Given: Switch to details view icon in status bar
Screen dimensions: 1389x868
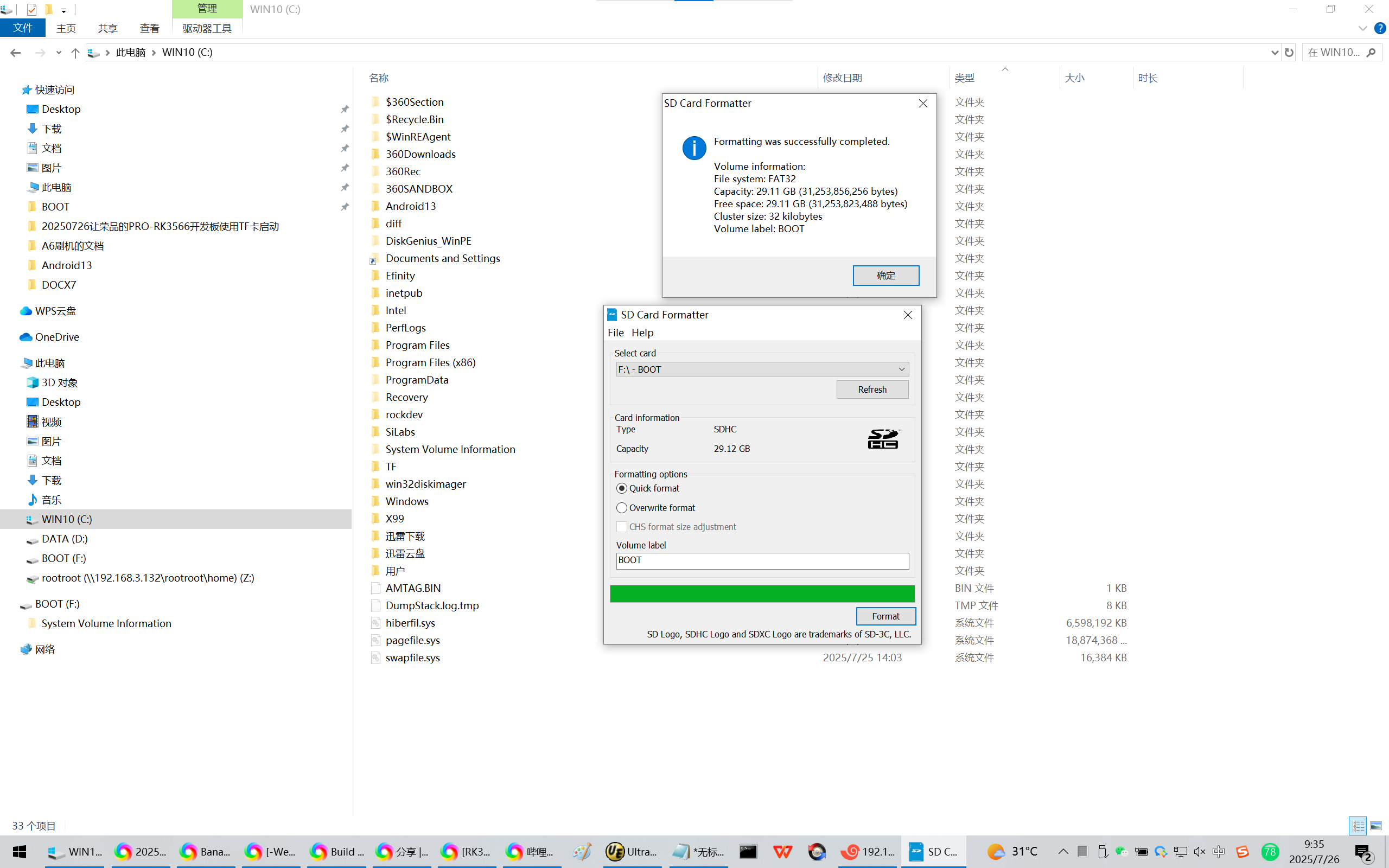Looking at the screenshot, I should coord(1358,826).
